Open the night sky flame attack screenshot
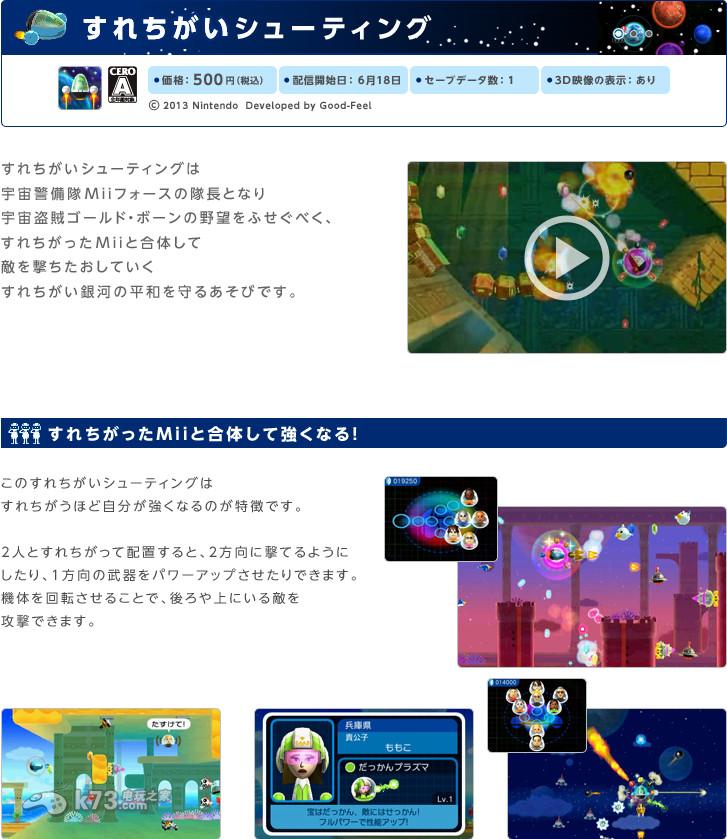The image size is (727, 839). pyautogui.click(x=640, y=790)
